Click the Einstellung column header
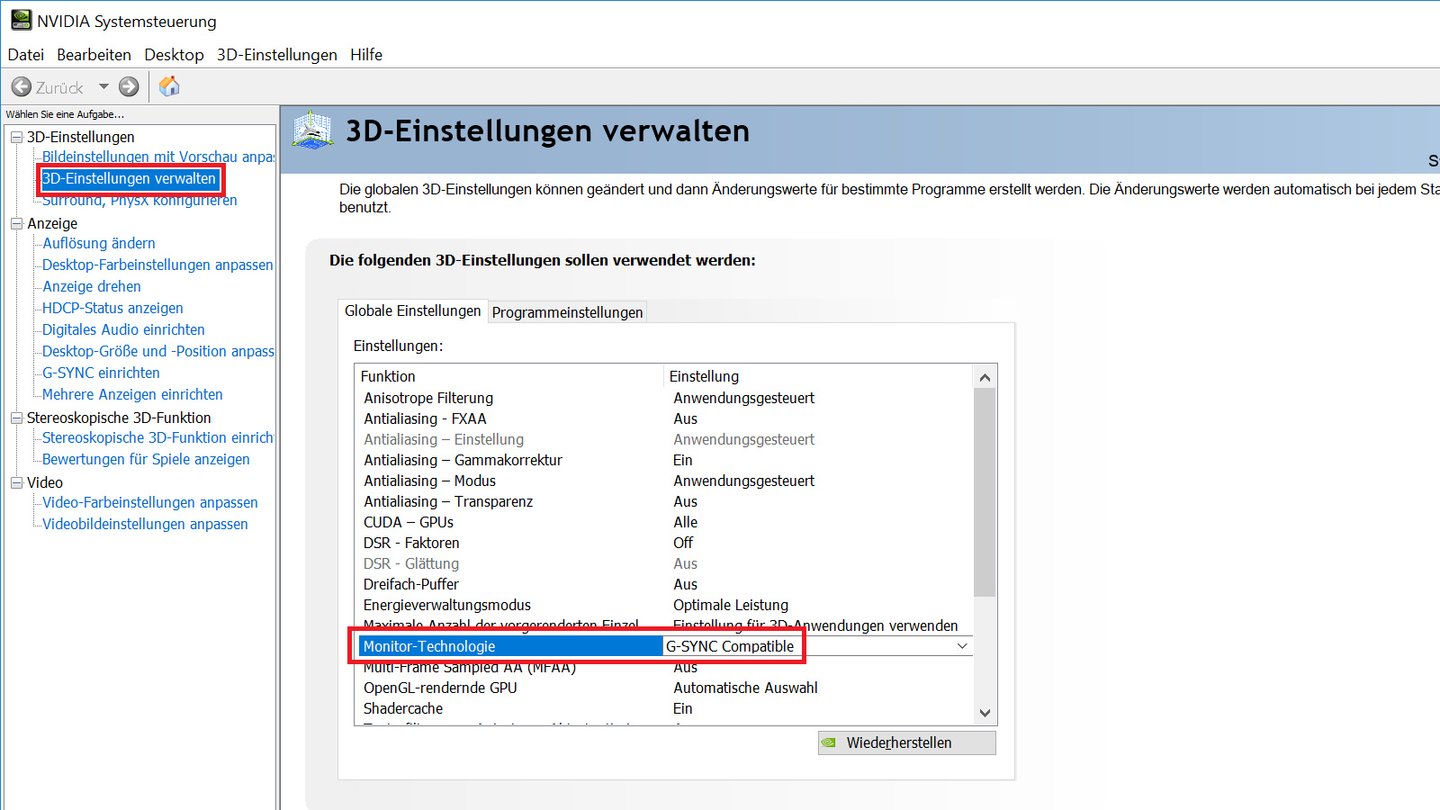 (x=818, y=376)
